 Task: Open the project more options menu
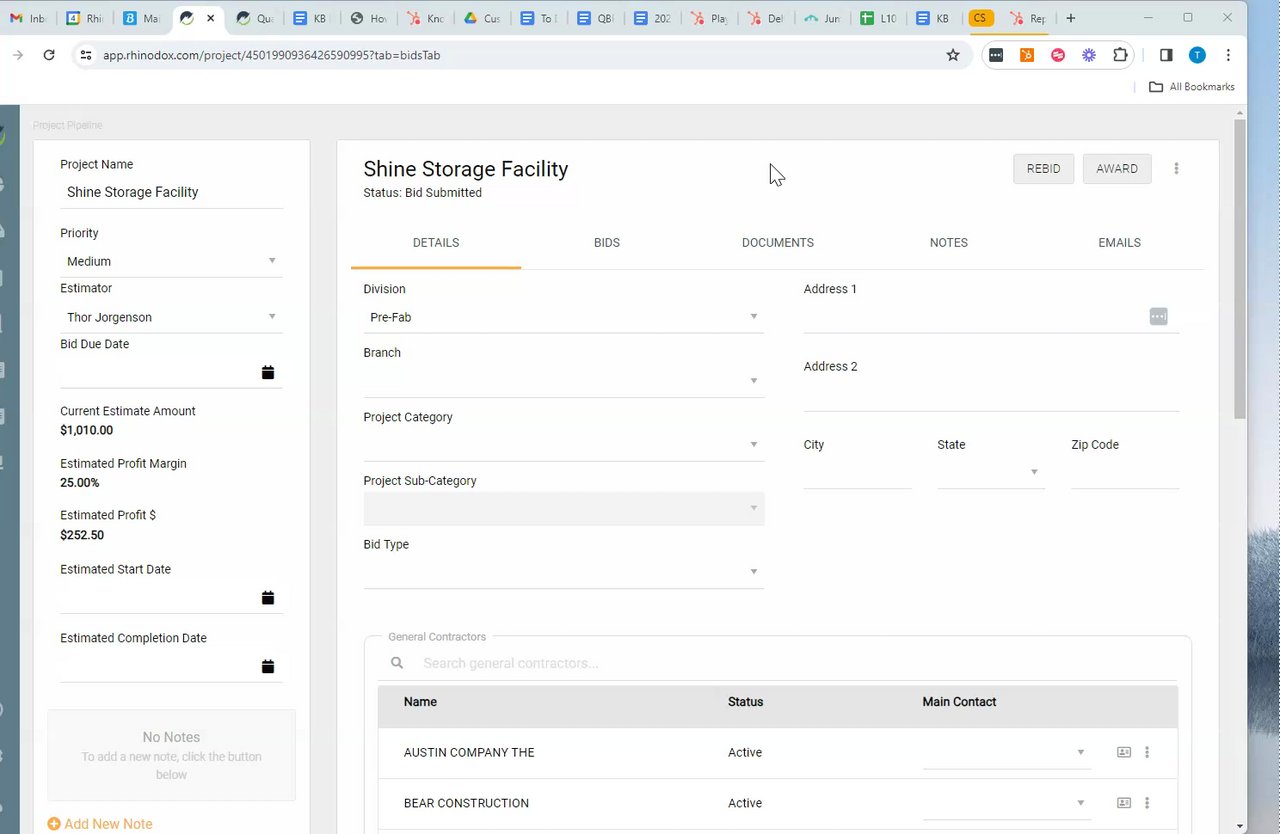1176,169
